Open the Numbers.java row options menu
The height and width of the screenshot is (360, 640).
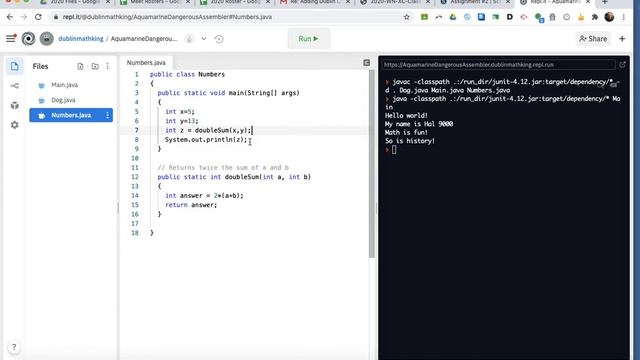[x=108, y=115]
